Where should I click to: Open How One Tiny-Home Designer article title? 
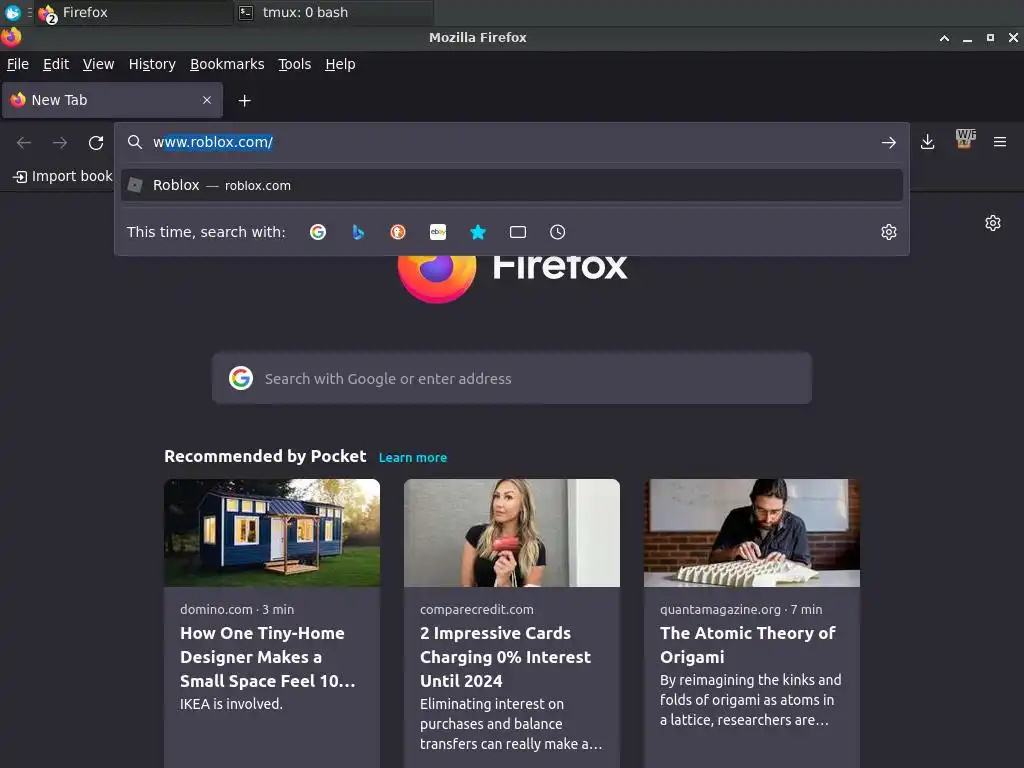268,657
